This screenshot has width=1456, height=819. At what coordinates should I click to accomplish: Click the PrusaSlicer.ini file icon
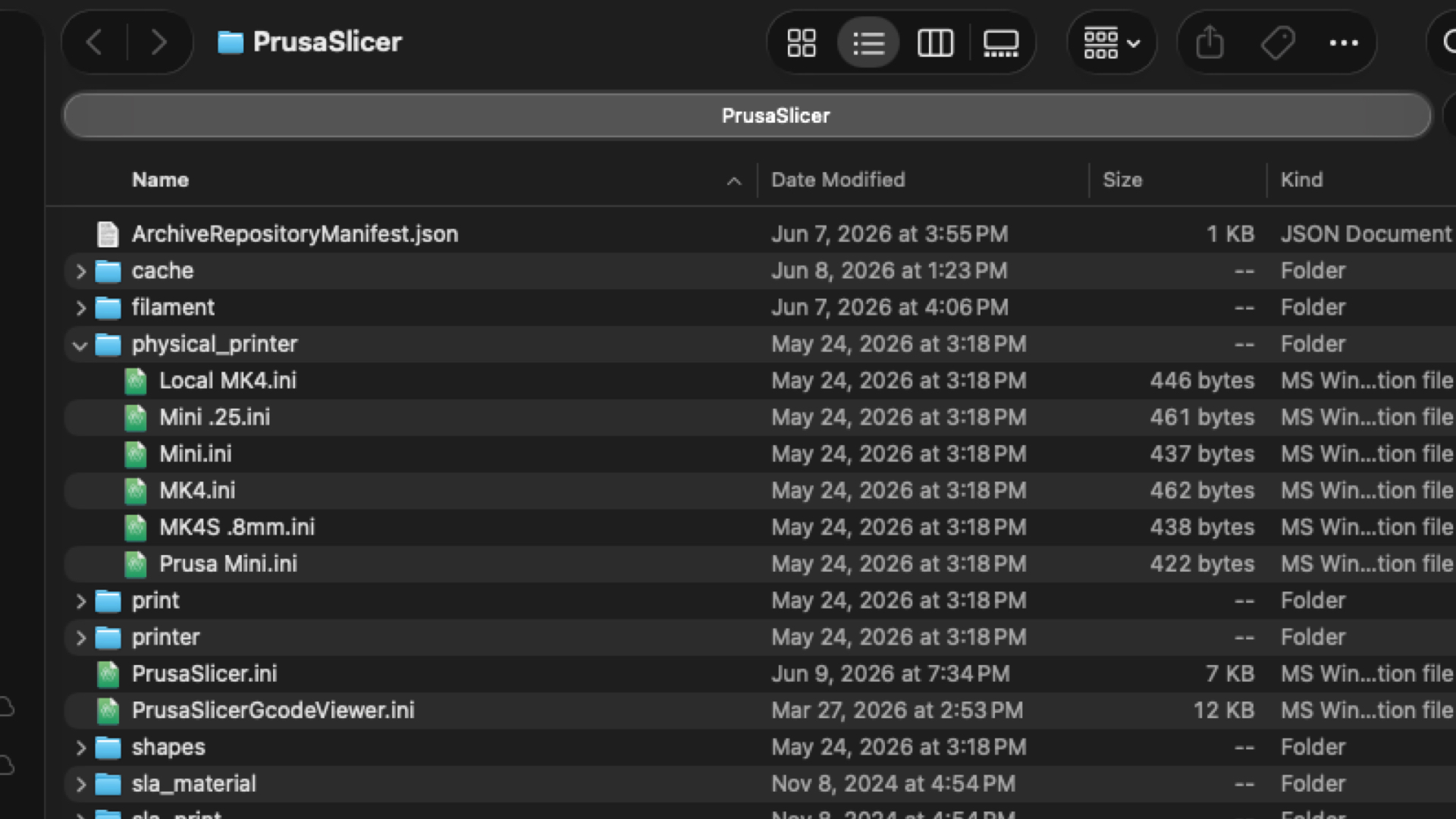pyautogui.click(x=108, y=674)
